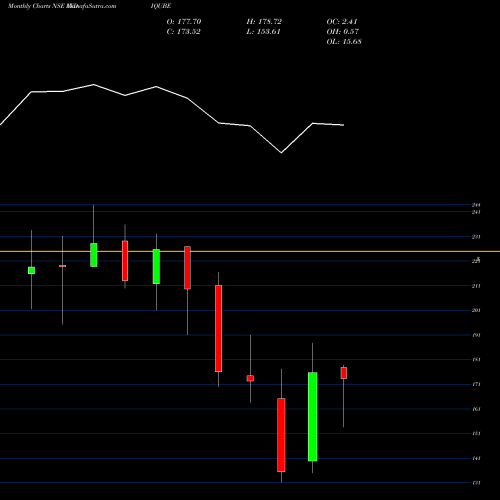Viewport: 500px width, 500px height.
Task: Select the IQUBE ticker symbol label
Action: pos(161,6)
